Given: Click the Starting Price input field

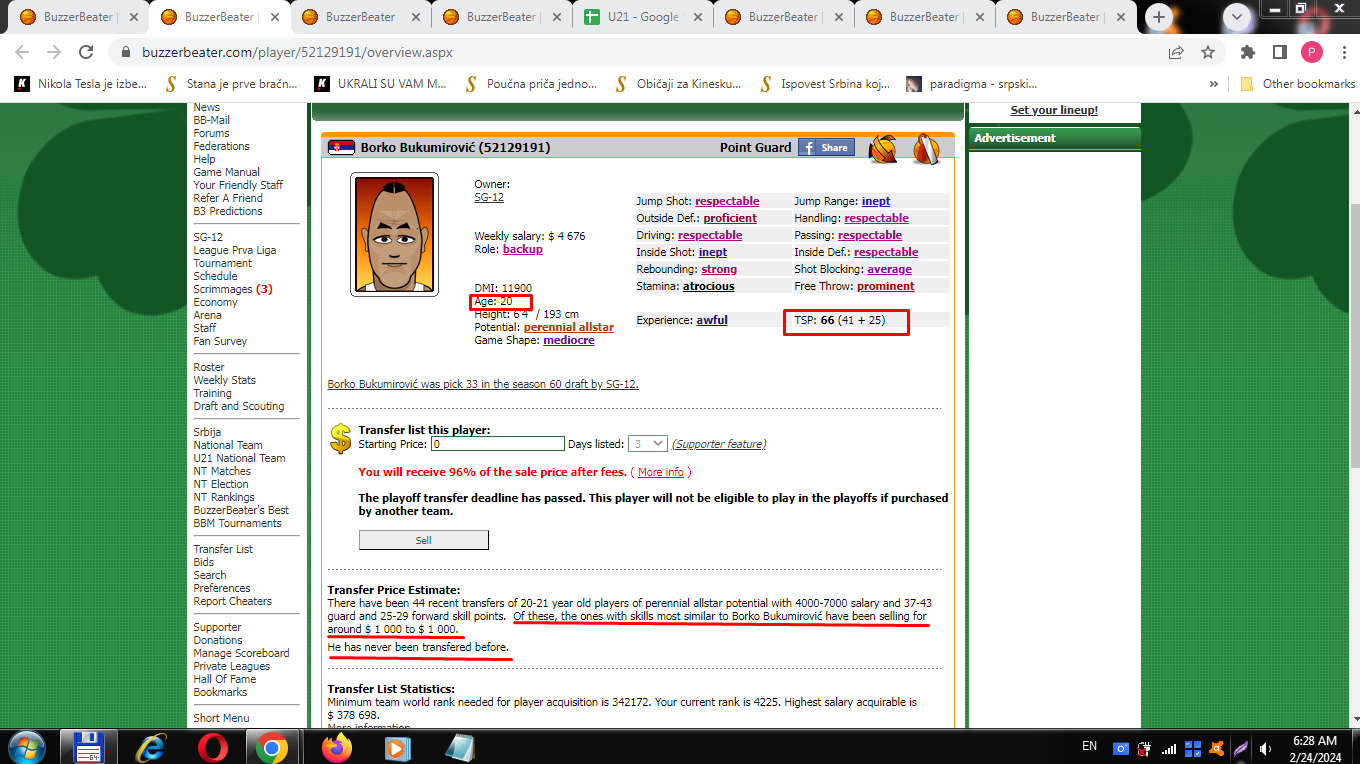Looking at the screenshot, I should tap(497, 444).
